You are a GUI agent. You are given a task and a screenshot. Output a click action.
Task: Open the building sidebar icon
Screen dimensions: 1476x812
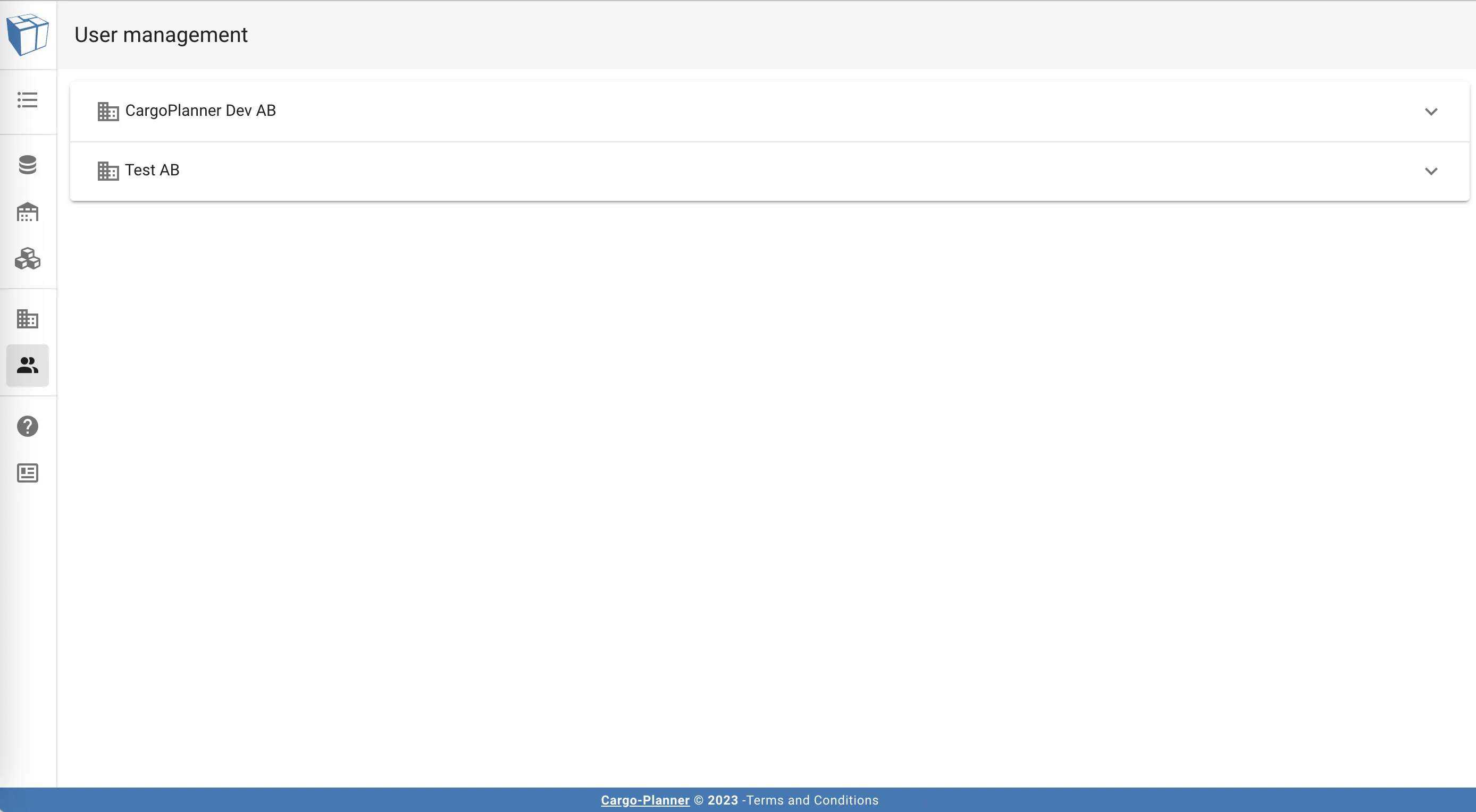(x=28, y=319)
